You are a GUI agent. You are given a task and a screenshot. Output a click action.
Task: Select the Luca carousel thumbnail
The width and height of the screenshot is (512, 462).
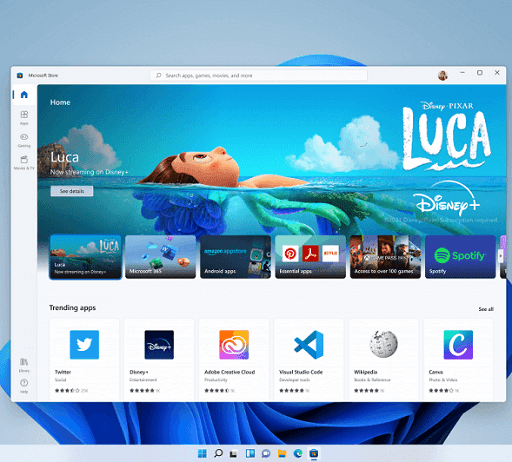(x=85, y=257)
